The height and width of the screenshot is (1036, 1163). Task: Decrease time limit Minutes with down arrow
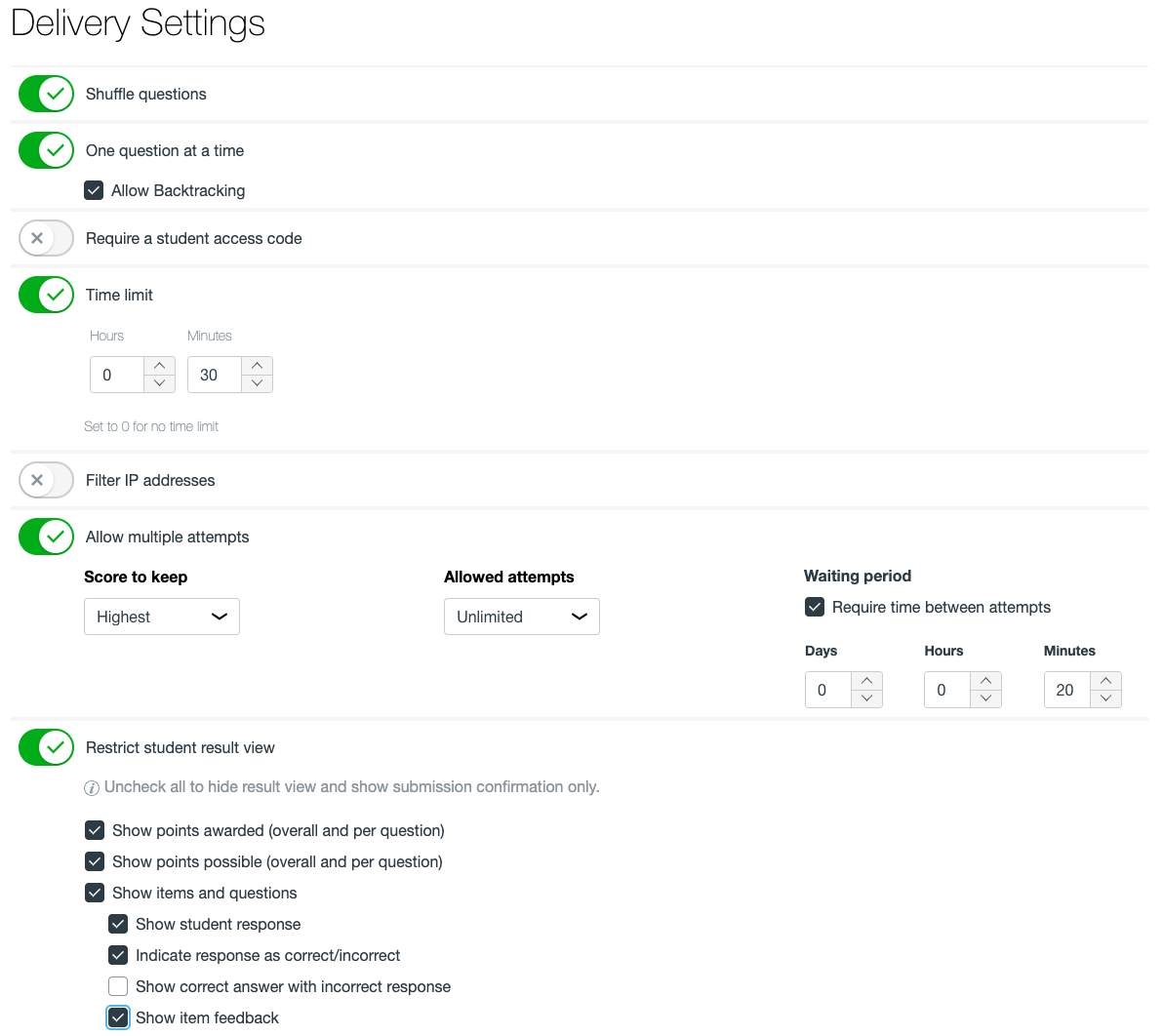257,383
